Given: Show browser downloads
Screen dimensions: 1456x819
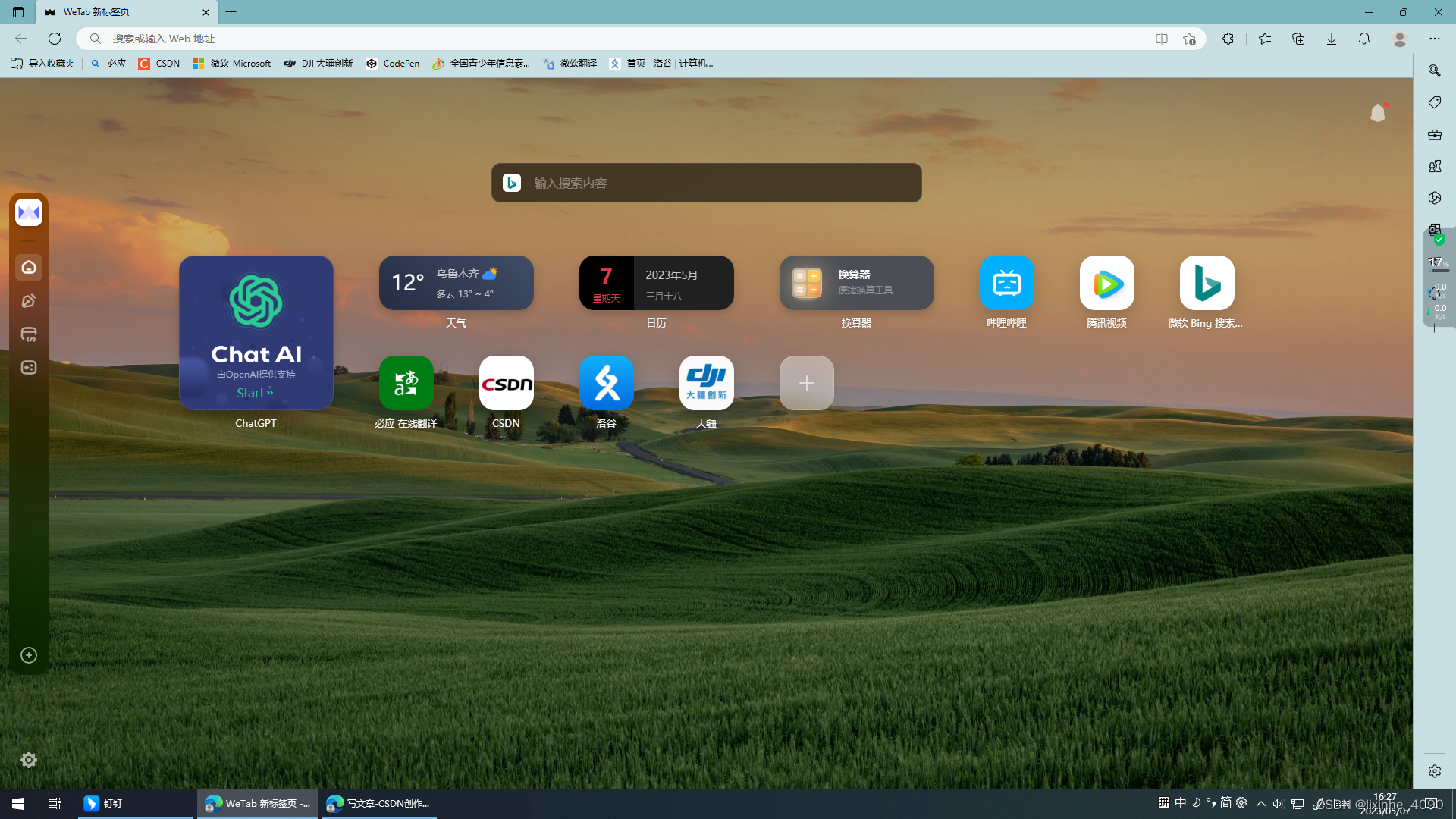Looking at the screenshot, I should pyautogui.click(x=1332, y=39).
